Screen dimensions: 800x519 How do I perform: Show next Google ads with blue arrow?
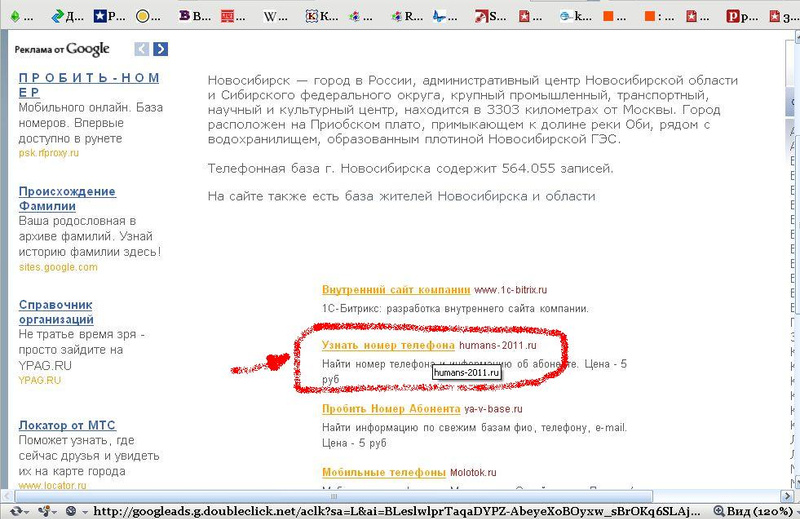coord(160,49)
